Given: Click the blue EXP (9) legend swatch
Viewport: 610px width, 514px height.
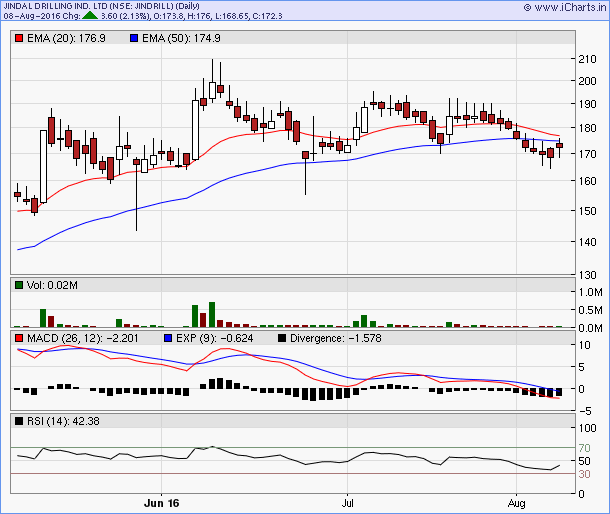Looking at the screenshot, I should [168, 338].
